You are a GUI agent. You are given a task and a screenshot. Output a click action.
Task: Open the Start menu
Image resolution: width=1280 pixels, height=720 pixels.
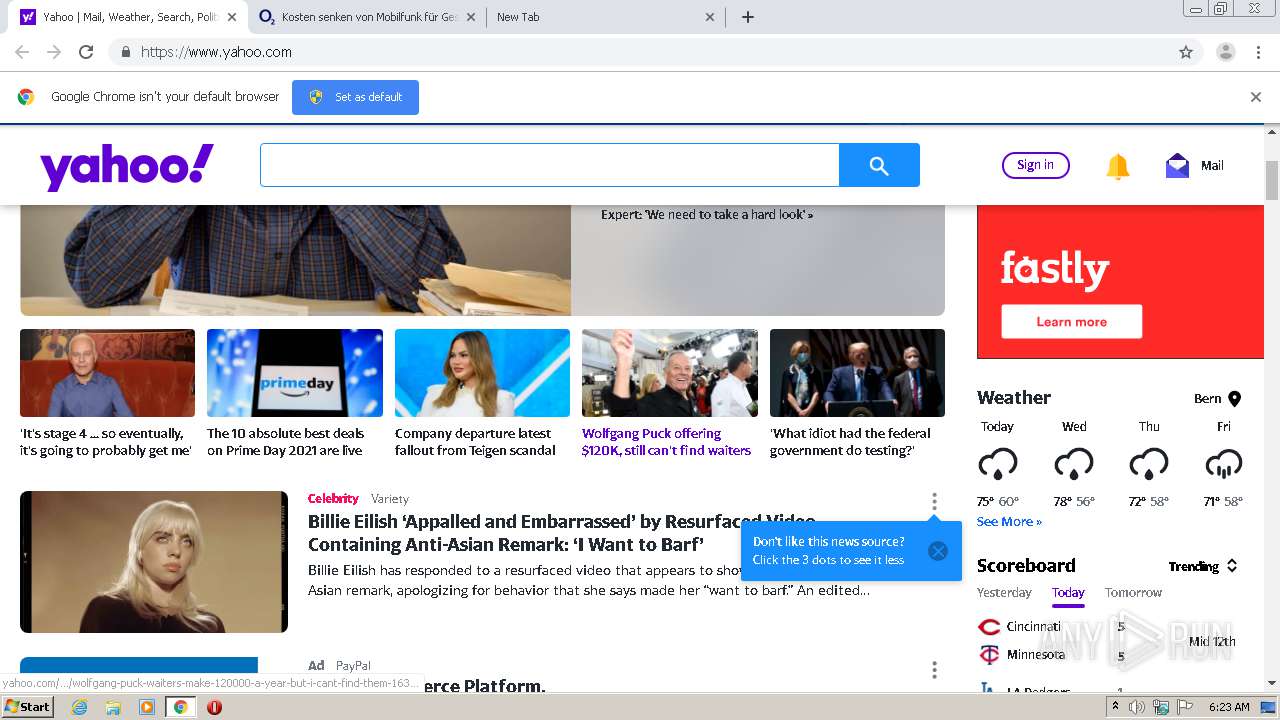click(28, 707)
